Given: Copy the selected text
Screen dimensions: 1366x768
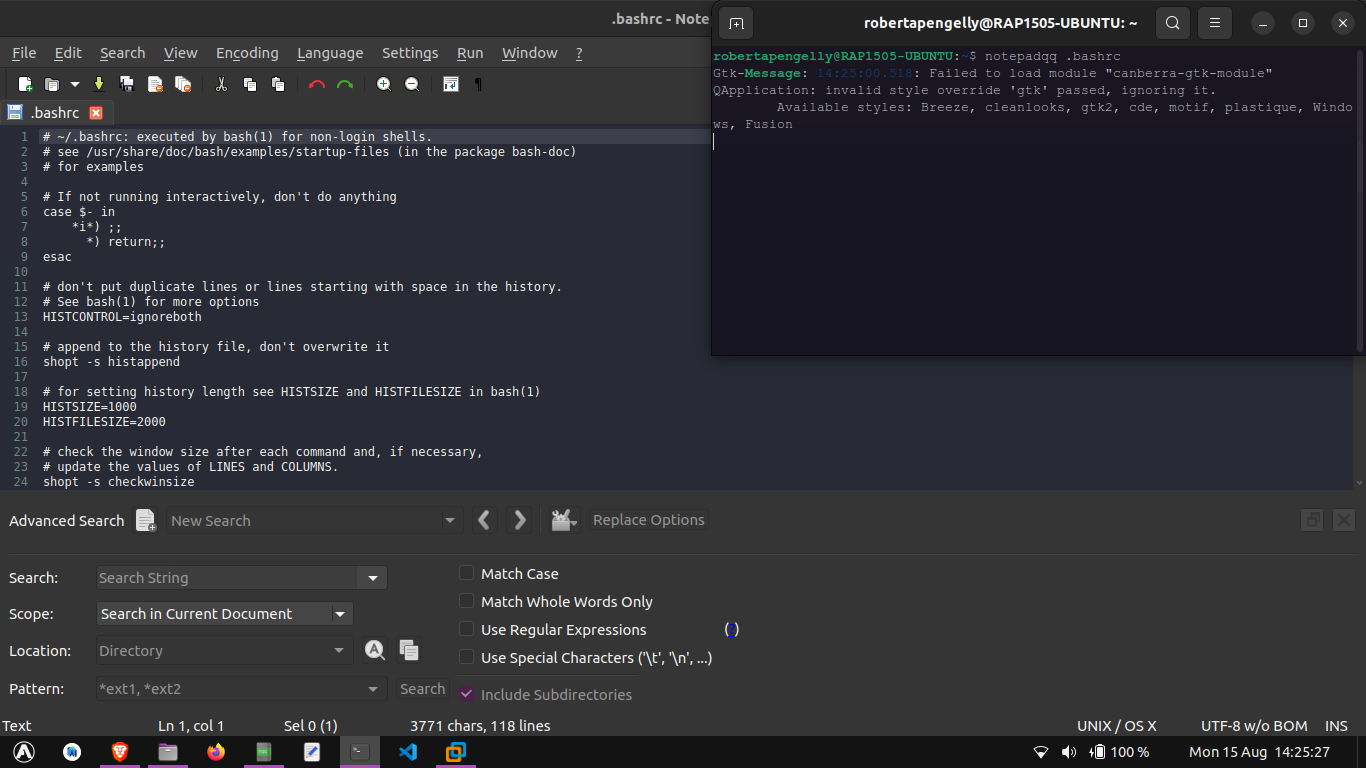Looking at the screenshot, I should pyautogui.click(x=250, y=84).
